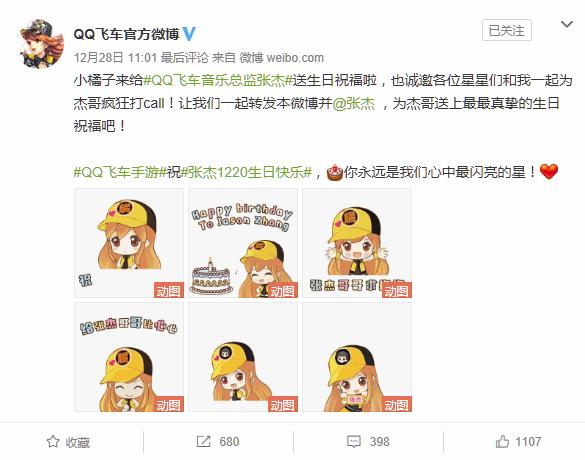585x460 pixels.
Task: Open the 给张杰哥哥比心心 GIF thumbnail
Action: coord(129,357)
